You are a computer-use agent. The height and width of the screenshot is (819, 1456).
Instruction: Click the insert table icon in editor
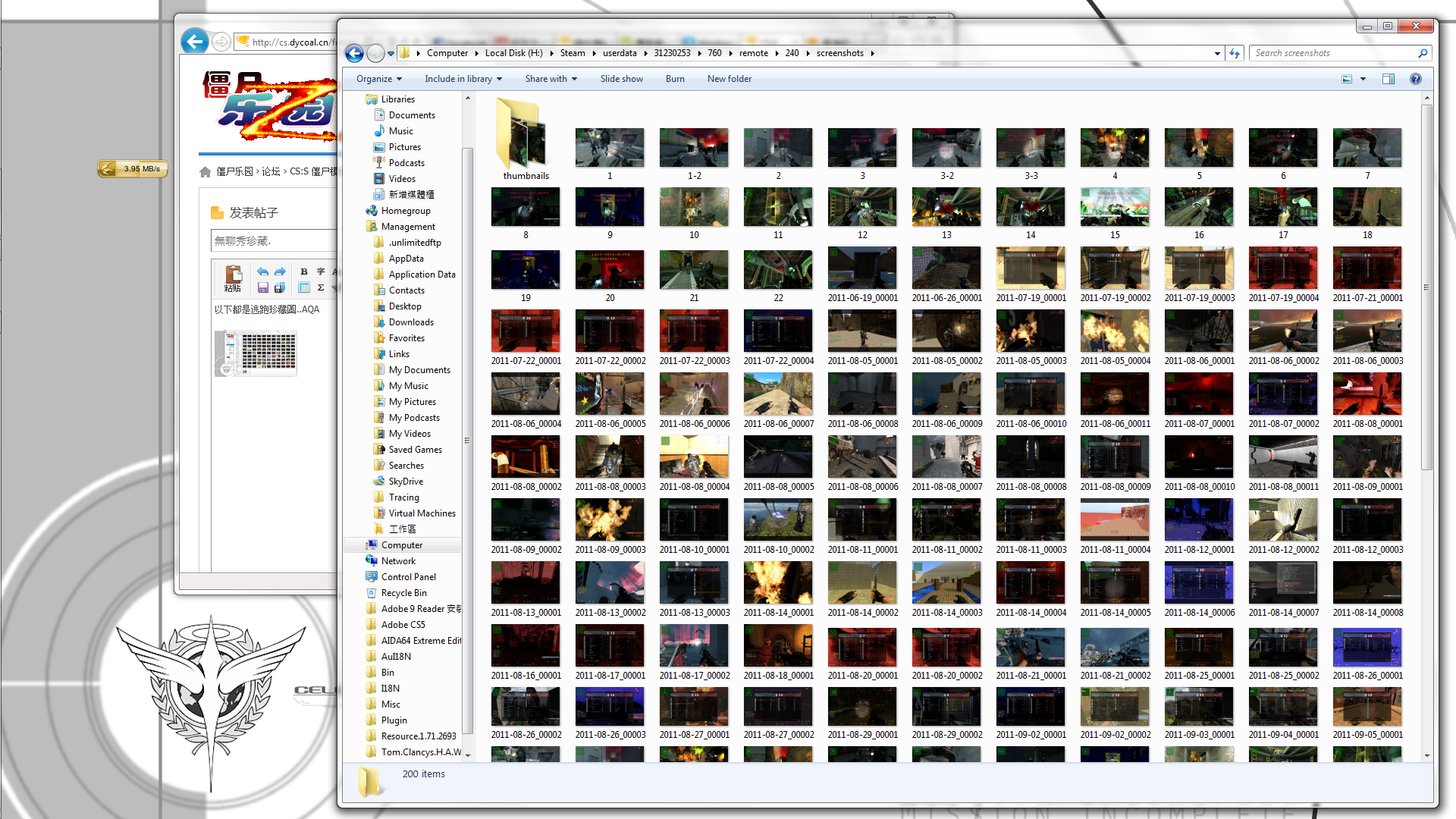[x=303, y=288]
